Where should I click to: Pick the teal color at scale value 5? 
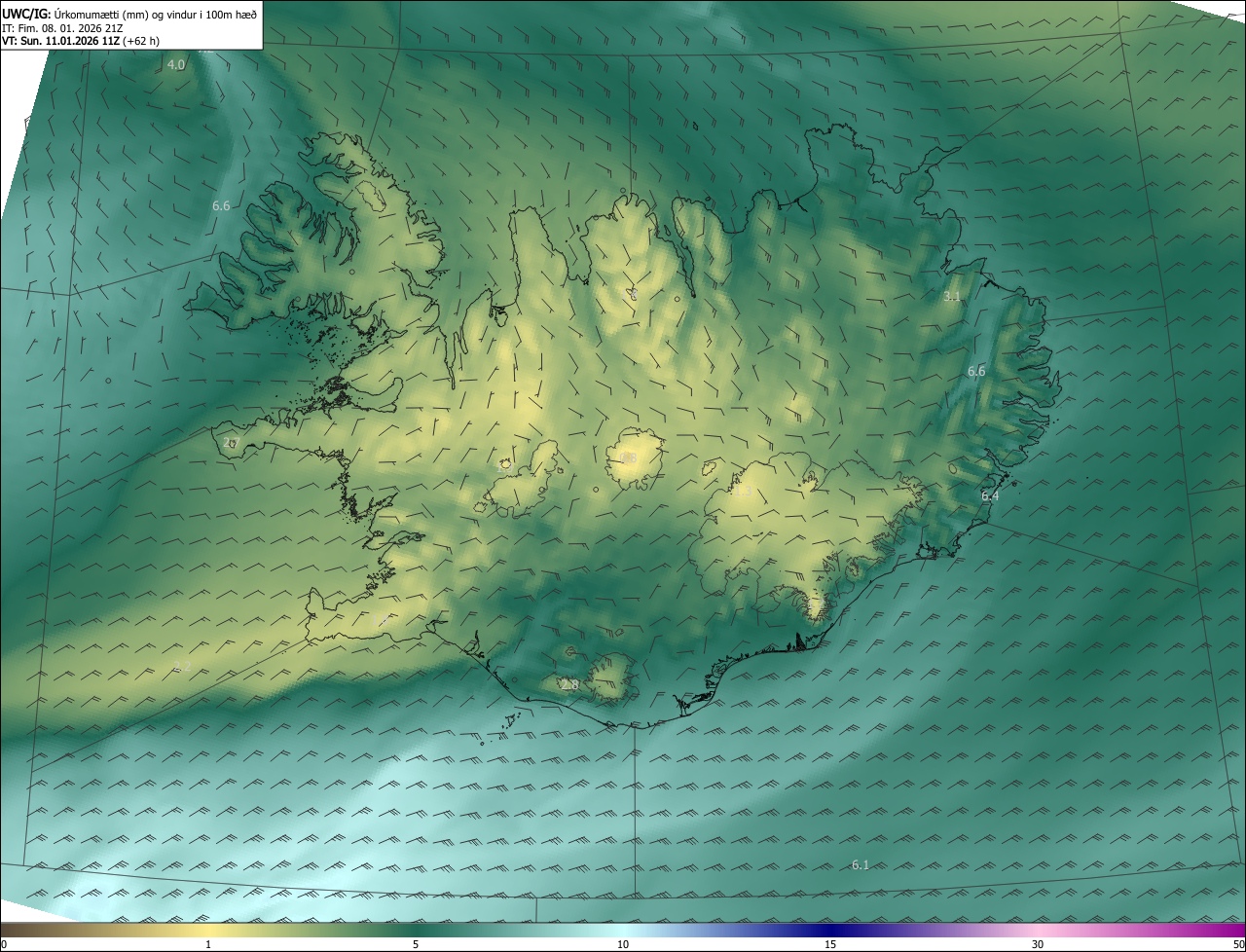point(416,930)
